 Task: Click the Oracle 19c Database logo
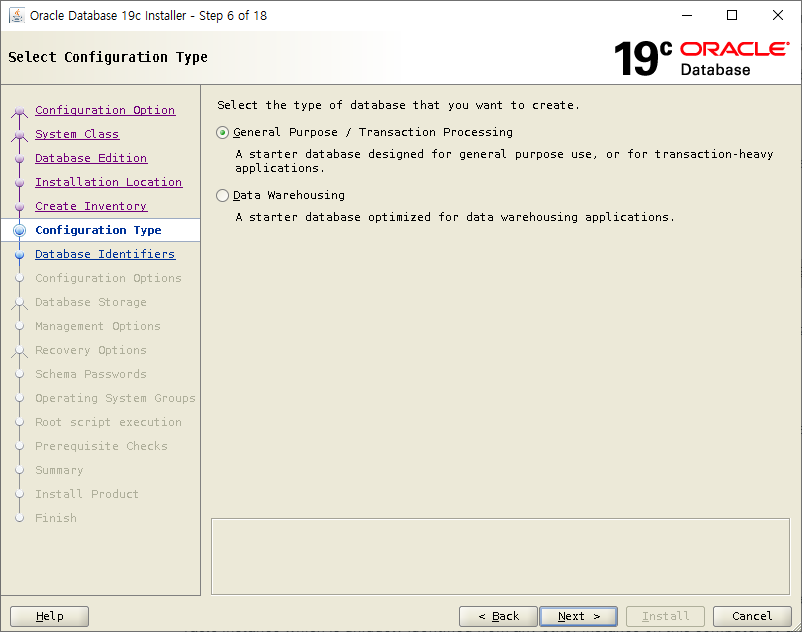coord(701,58)
